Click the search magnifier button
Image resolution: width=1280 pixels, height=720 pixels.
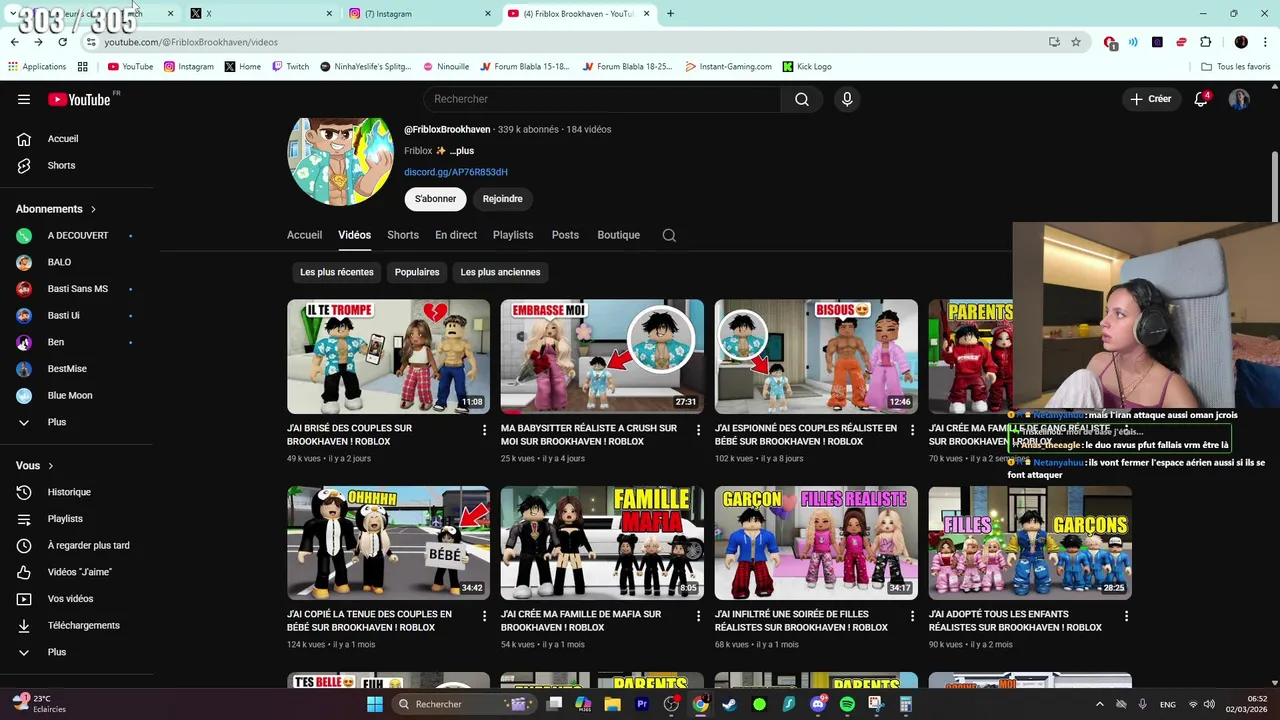(x=802, y=99)
